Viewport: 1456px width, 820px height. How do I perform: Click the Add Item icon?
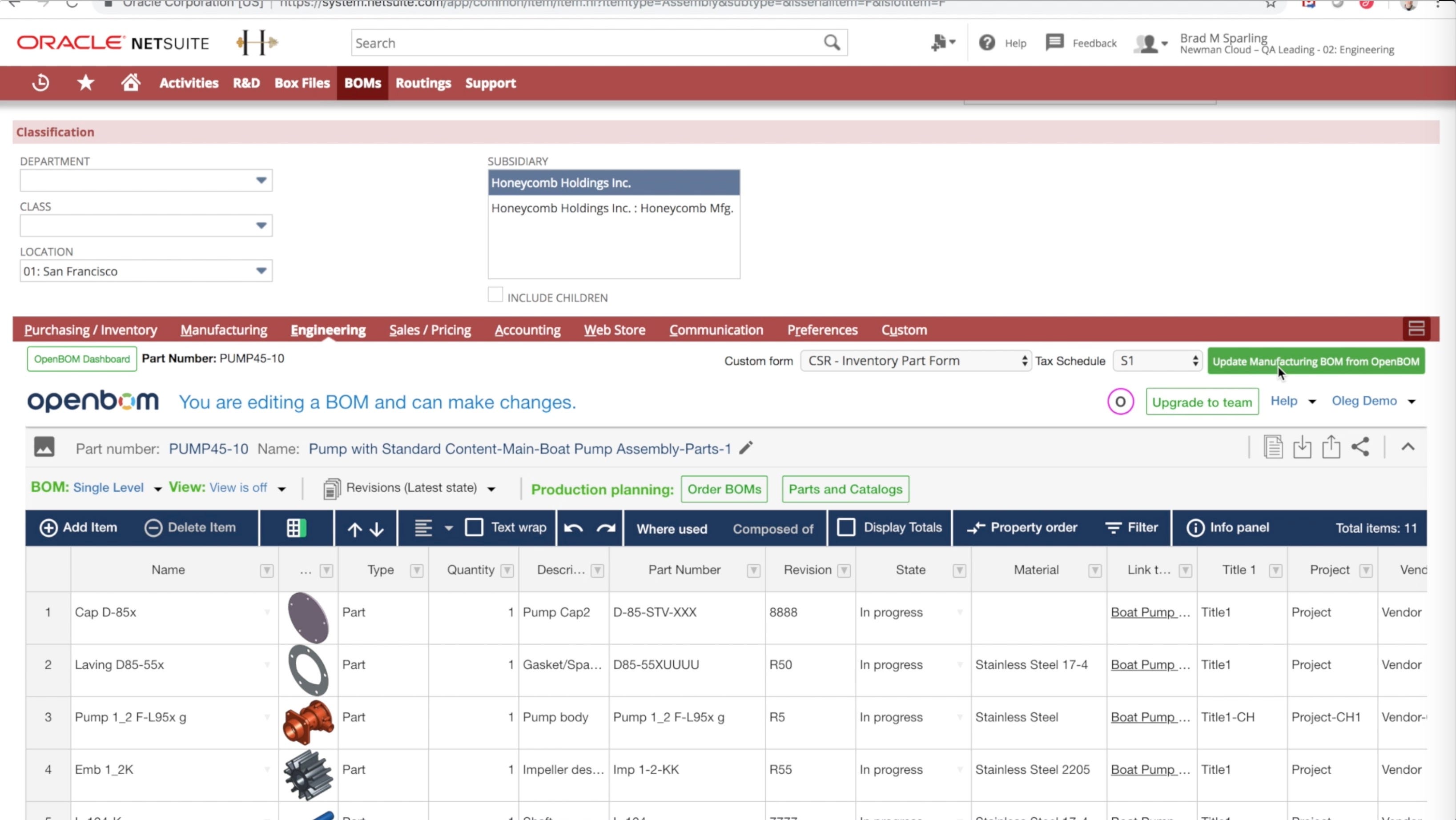pyautogui.click(x=48, y=527)
